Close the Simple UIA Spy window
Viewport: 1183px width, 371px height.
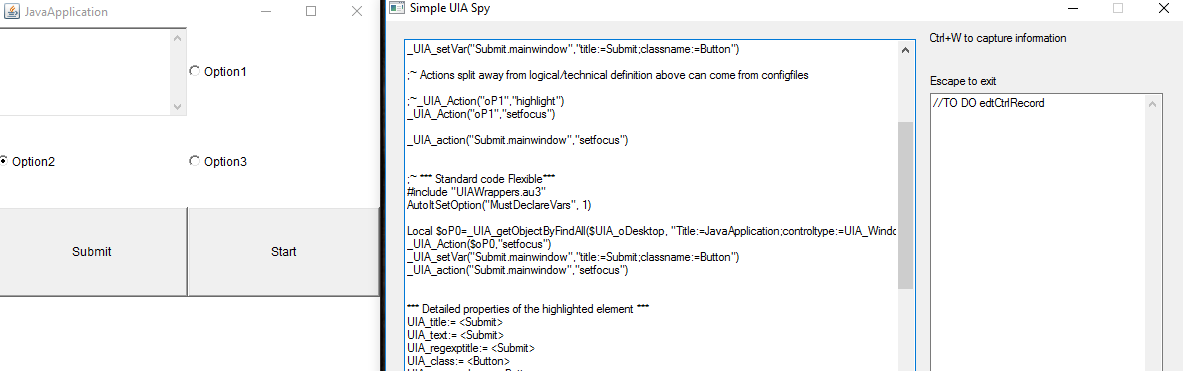click(x=1165, y=9)
